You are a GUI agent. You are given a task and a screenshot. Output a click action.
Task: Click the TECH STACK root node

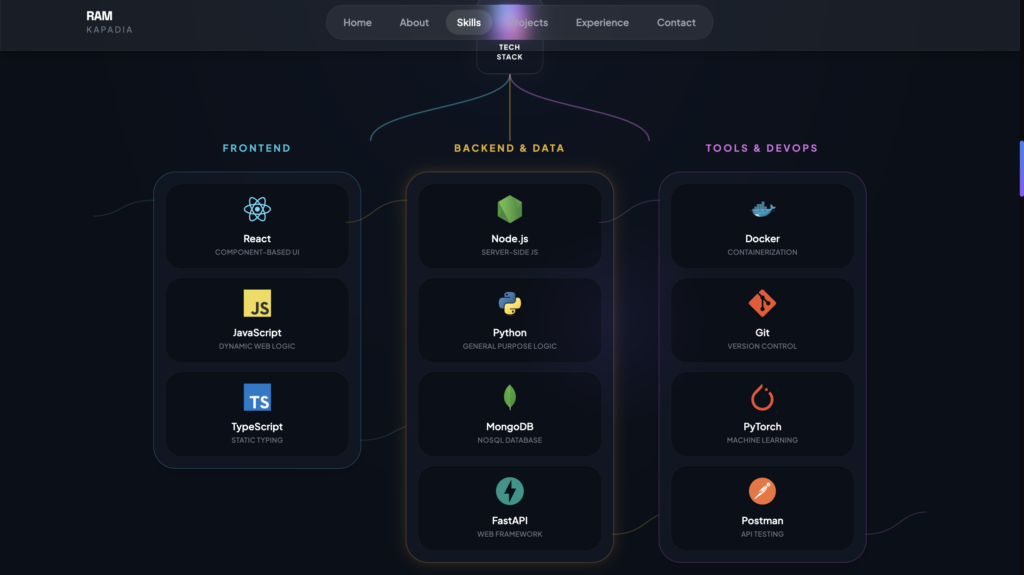[x=509, y=52]
